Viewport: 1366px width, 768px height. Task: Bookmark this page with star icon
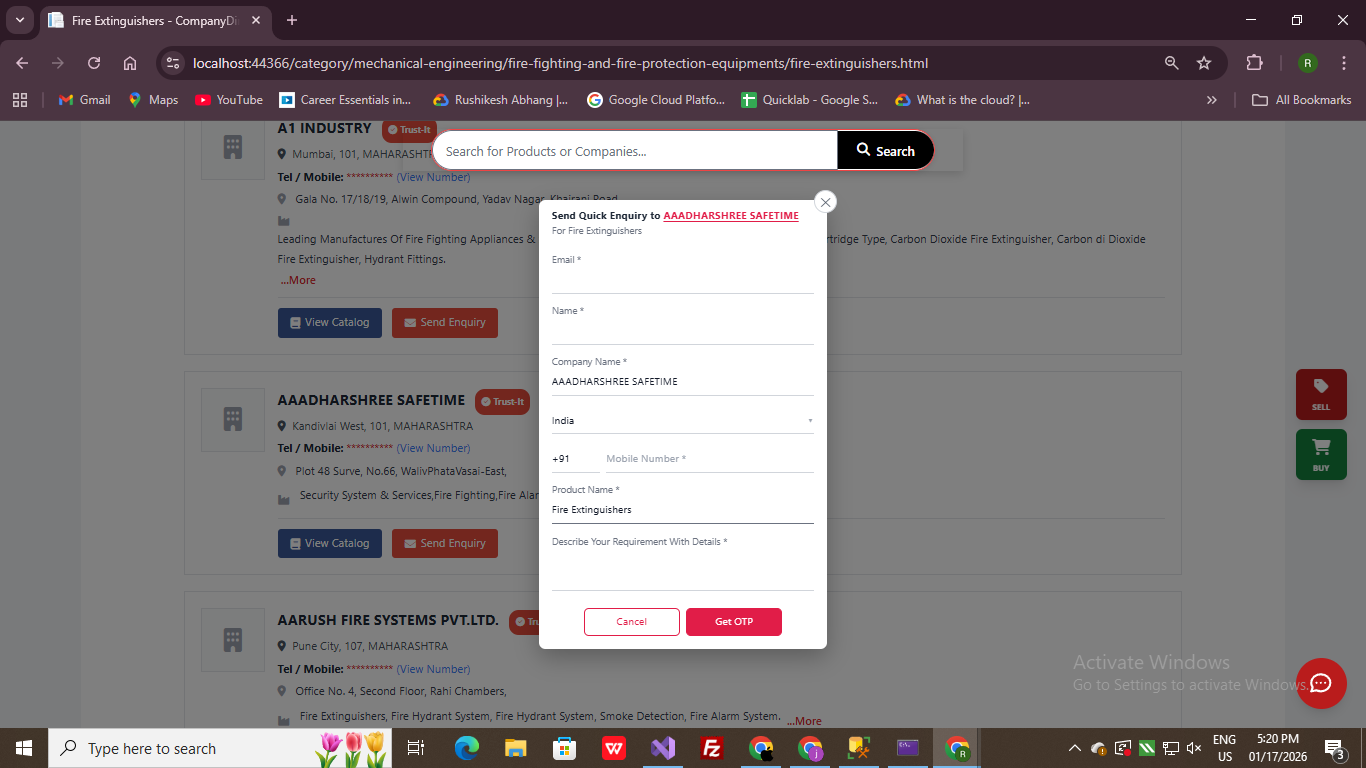(1204, 63)
